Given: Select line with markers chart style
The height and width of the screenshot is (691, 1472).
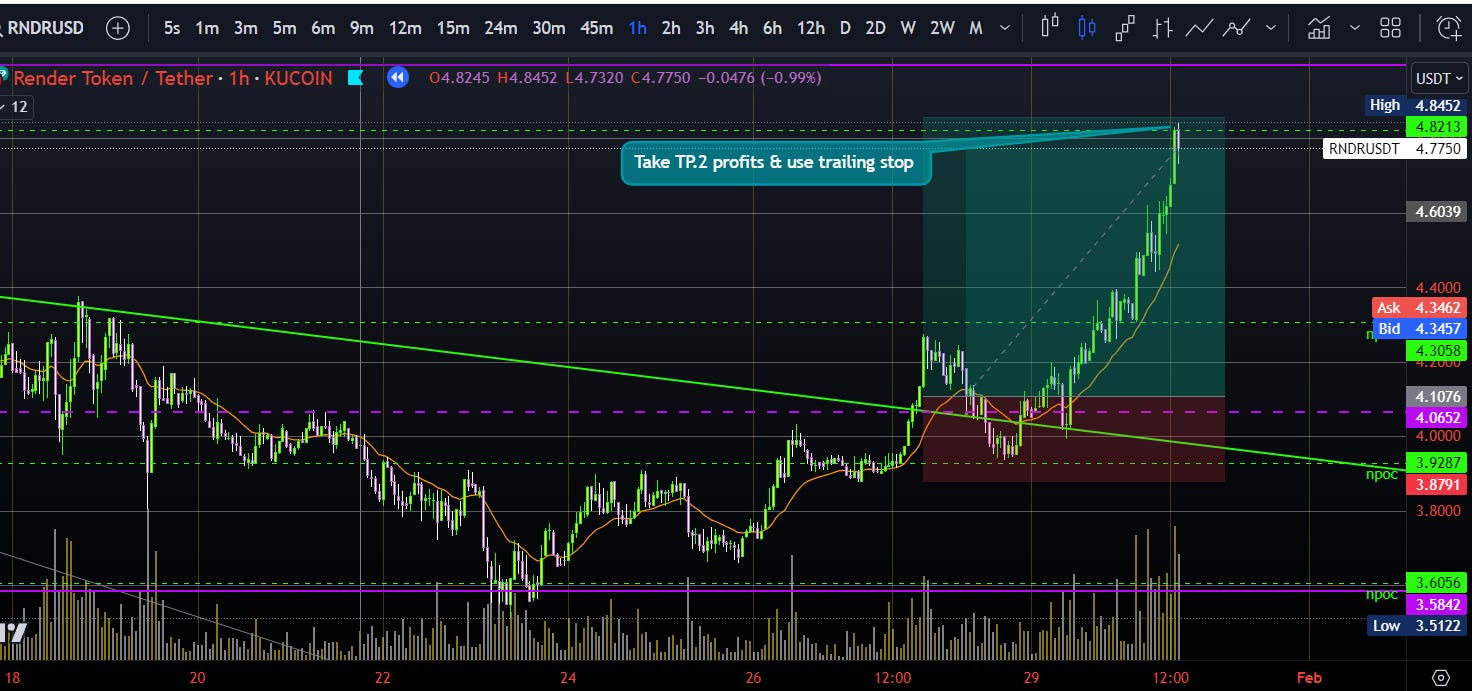Looking at the screenshot, I should tap(1236, 28).
